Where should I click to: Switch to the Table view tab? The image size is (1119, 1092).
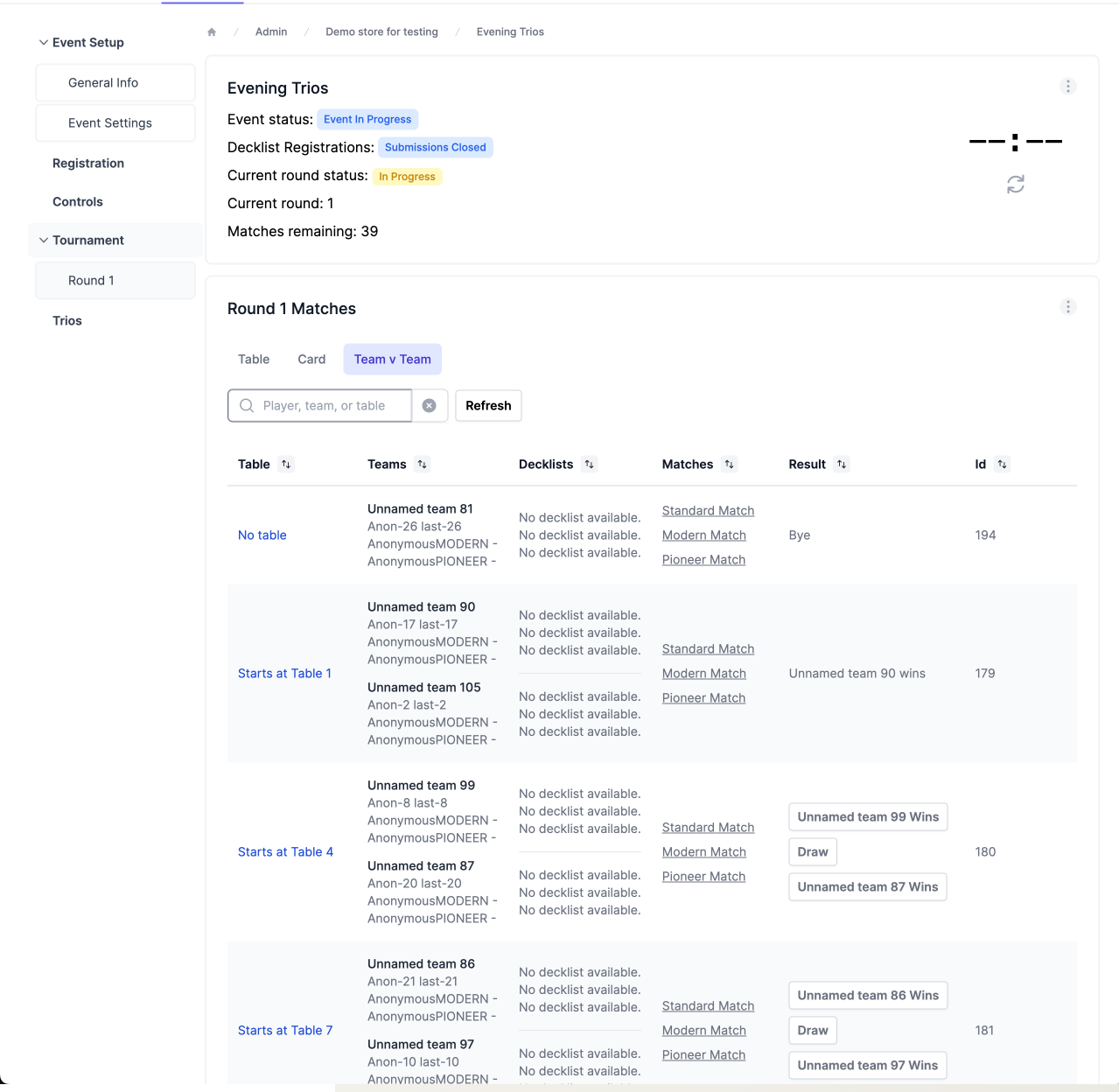[x=254, y=360]
